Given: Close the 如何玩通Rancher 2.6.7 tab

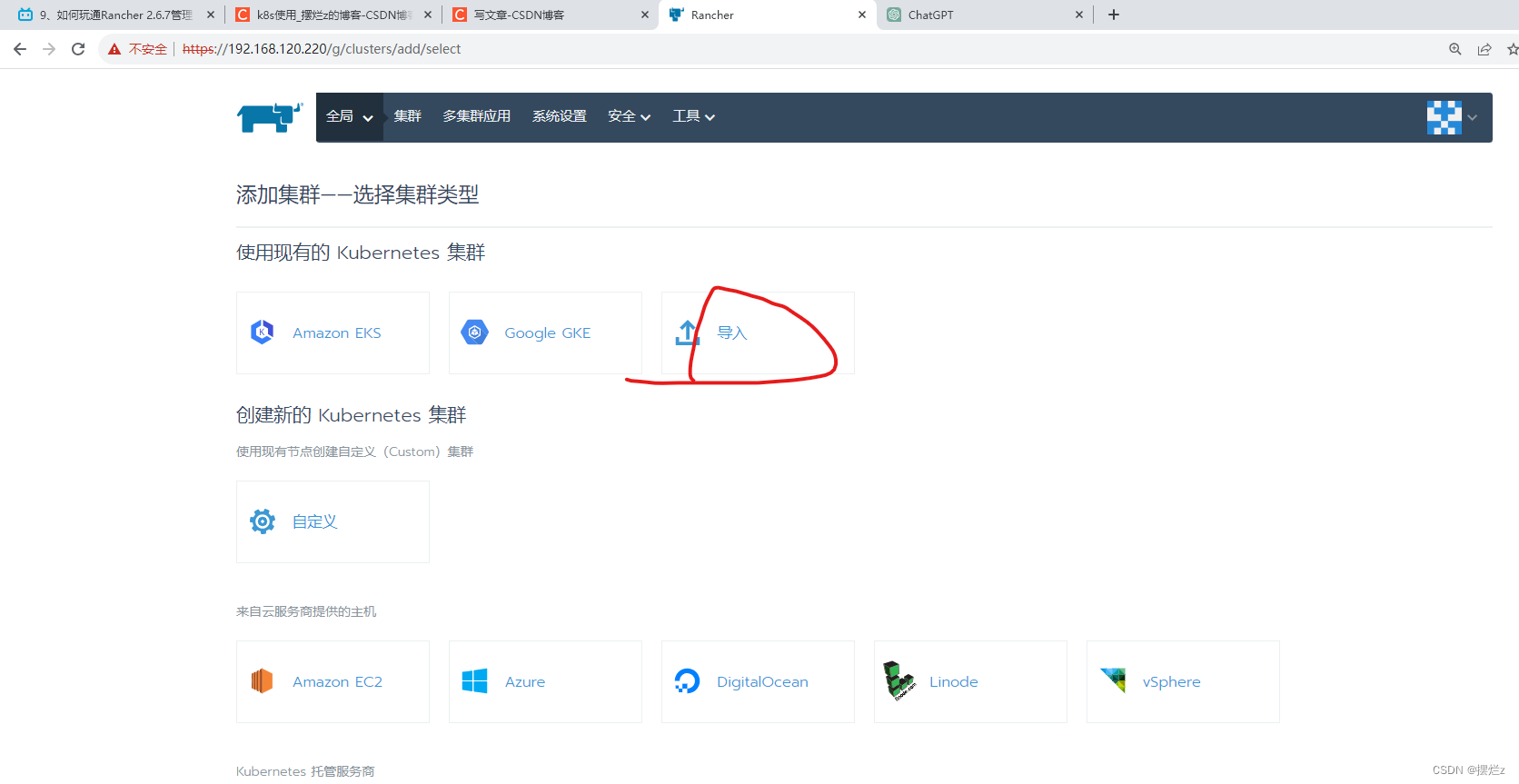Looking at the screenshot, I should point(211,15).
